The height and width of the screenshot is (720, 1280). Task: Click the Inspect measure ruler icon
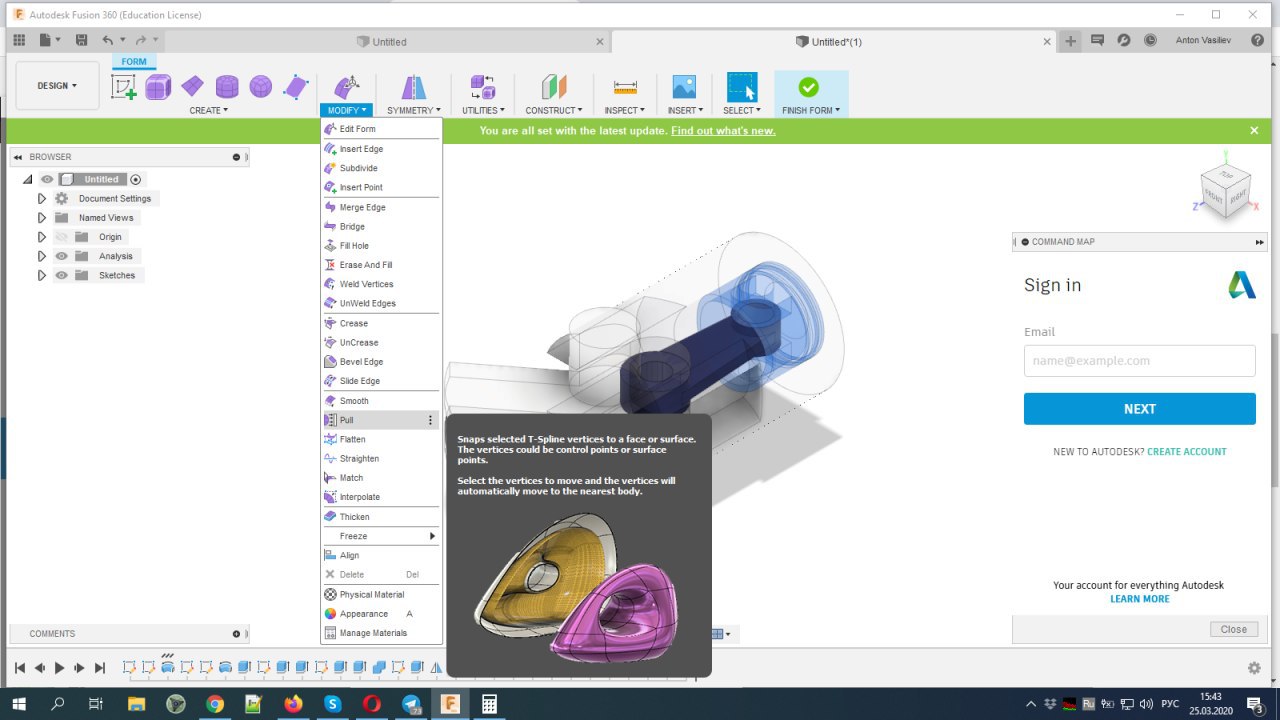(x=625, y=87)
